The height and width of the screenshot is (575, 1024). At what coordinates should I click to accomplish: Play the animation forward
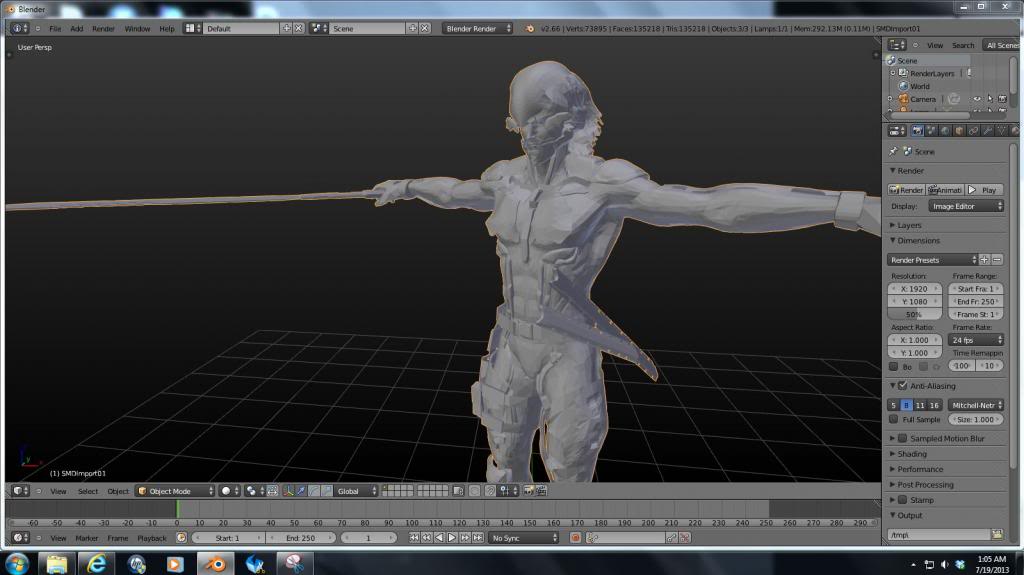pos(452,538)
